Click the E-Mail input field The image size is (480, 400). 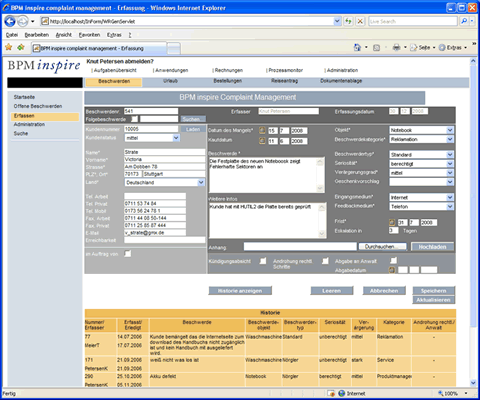[155, 233]
